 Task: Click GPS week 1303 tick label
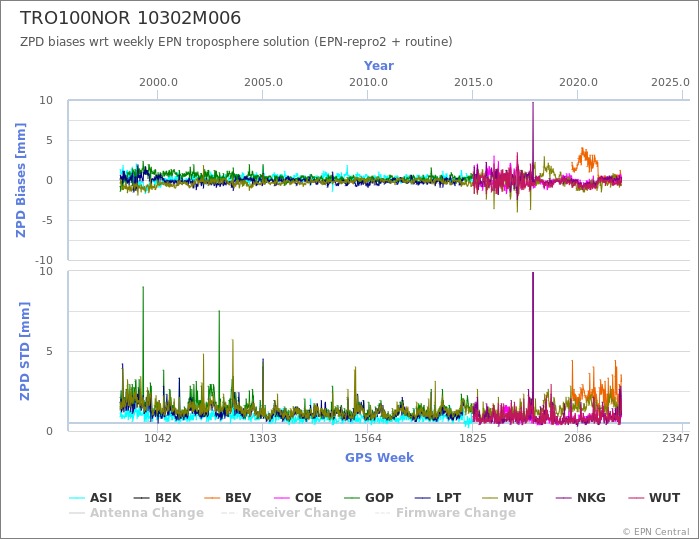coord(262,438)
